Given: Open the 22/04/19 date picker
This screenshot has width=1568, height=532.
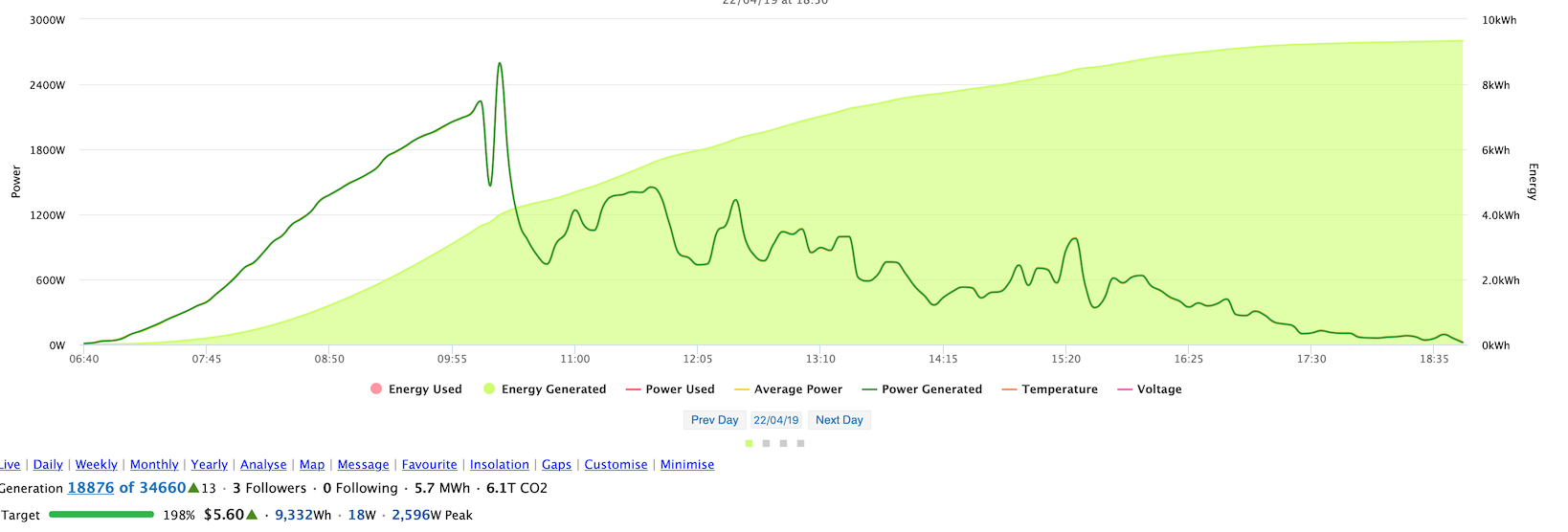Looking at the screenshot, I should (776, 420).
